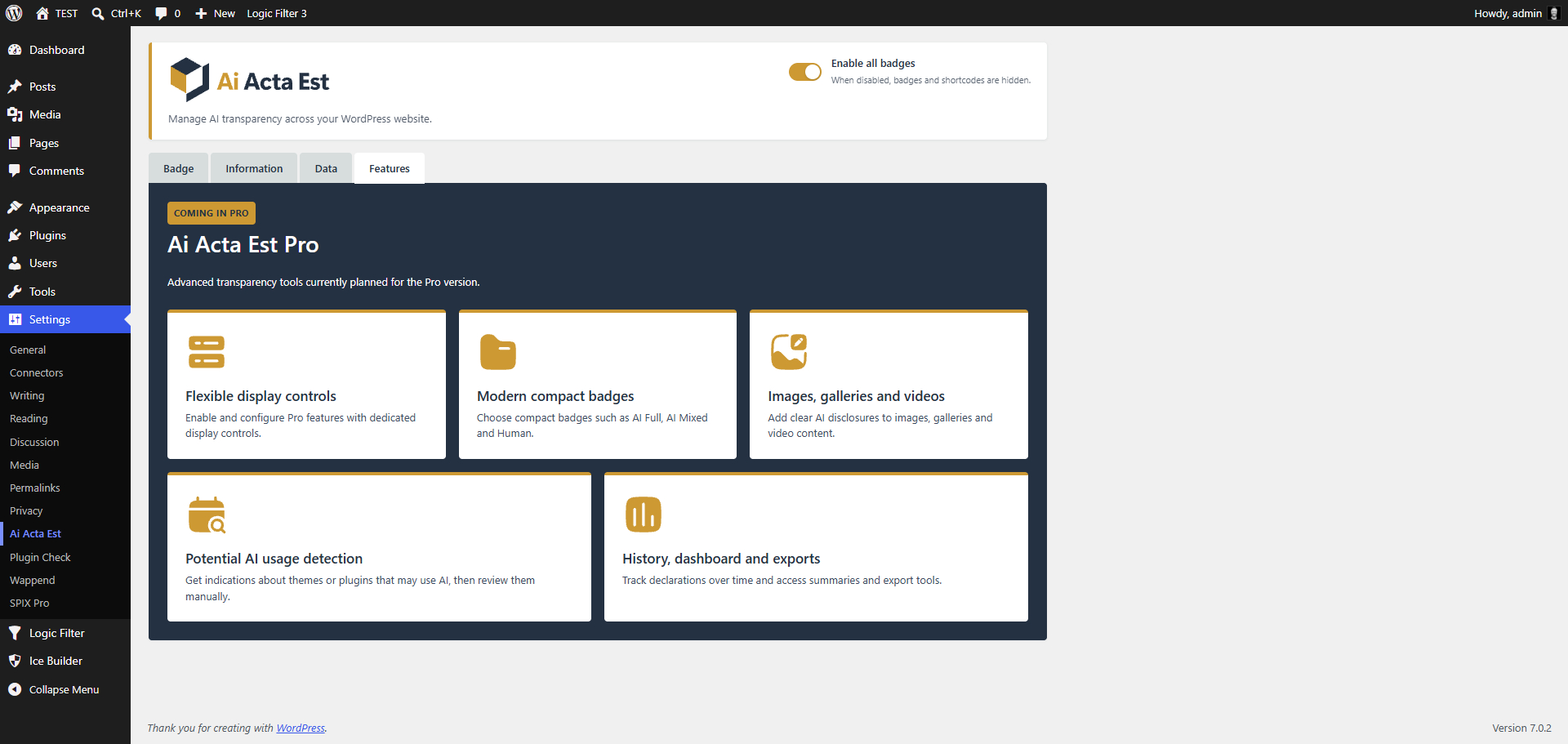Click the Potential AI usage detection heading
1568x744 pixels.
[x=274, y=559]
